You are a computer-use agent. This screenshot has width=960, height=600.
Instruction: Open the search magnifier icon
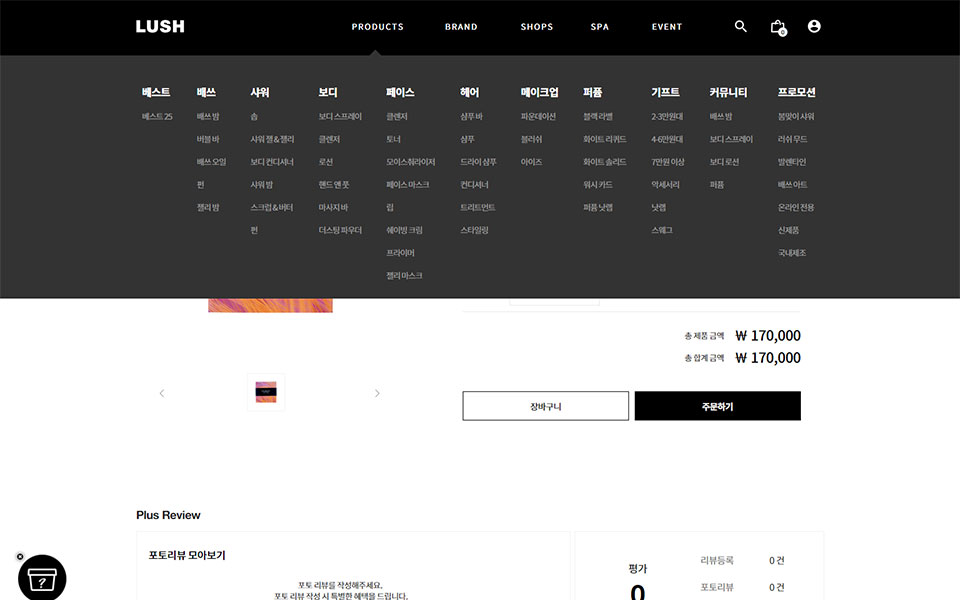[x=741, y=27]
